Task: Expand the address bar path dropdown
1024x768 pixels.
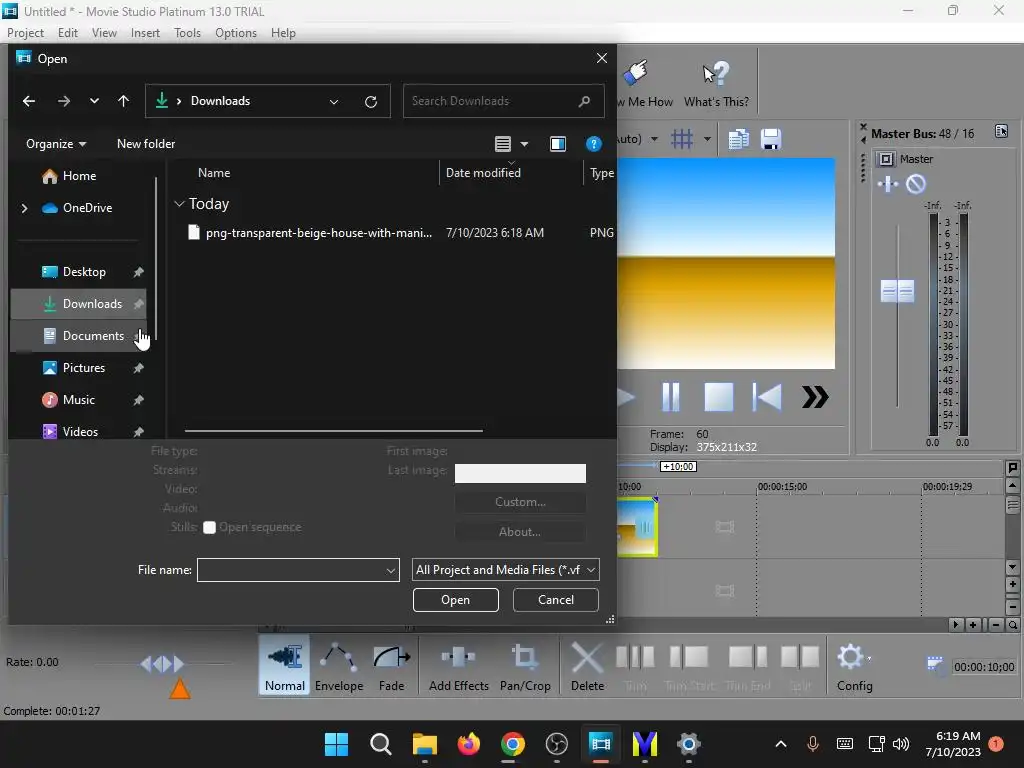Action: [334, 101]
